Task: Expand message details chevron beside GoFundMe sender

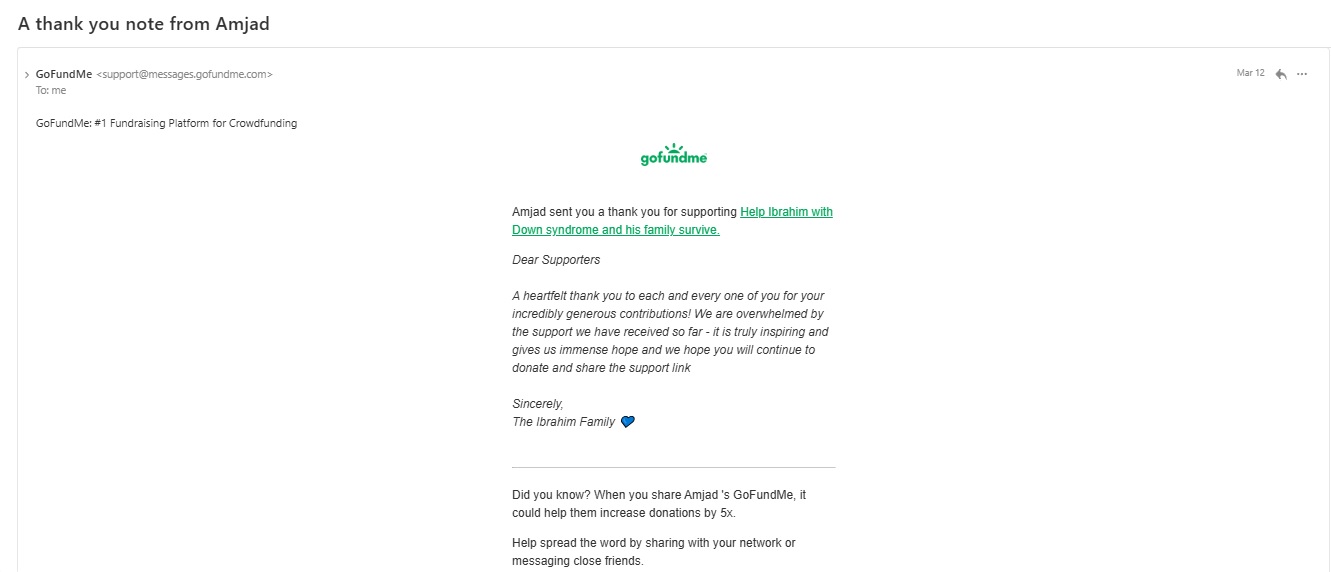Action: click(26, 75)
